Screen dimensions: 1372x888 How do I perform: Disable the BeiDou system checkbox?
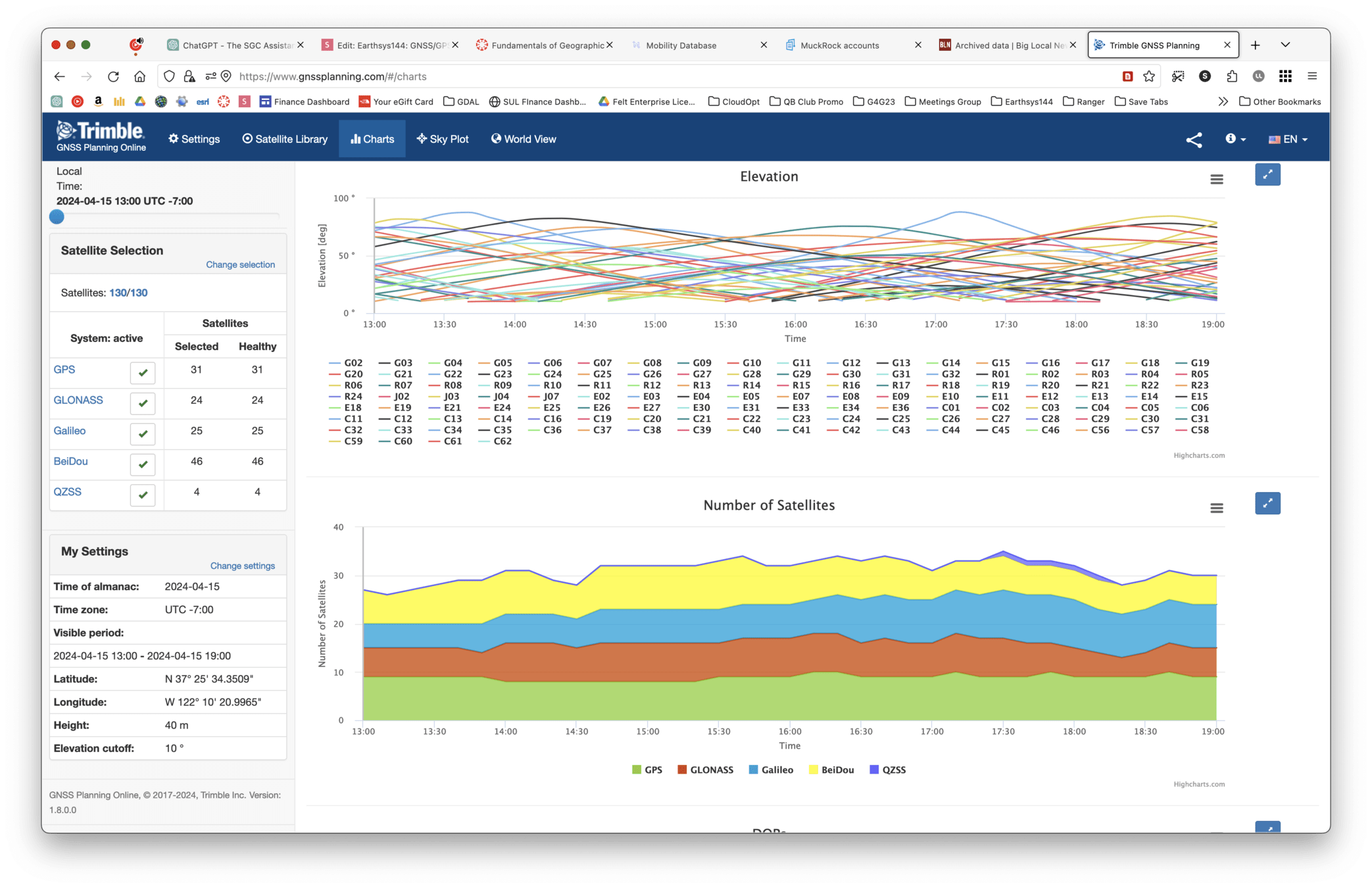pyautogui.click(x=143, y=464)
